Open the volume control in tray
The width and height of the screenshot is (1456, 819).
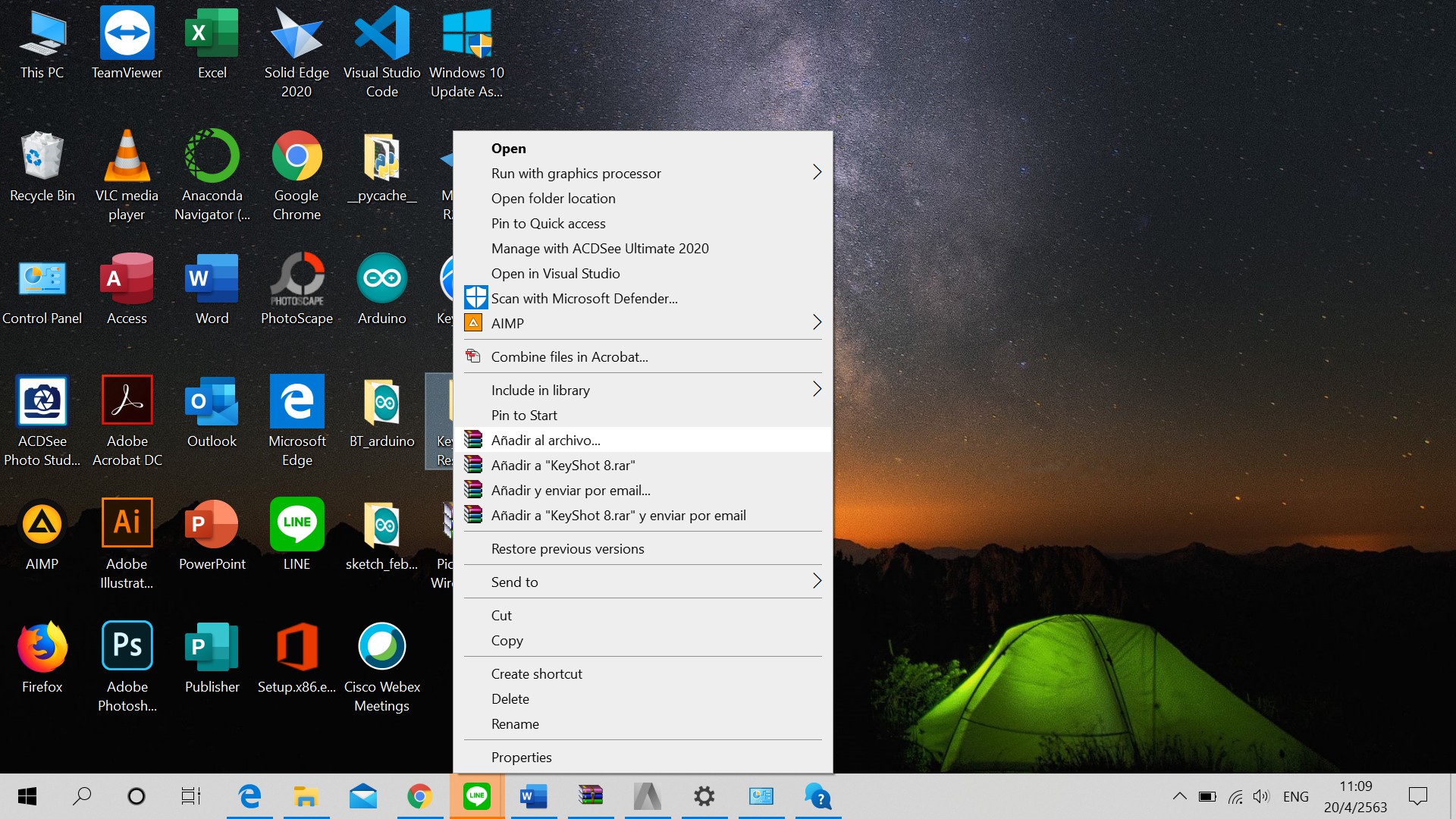click(x=1261, y=796)
